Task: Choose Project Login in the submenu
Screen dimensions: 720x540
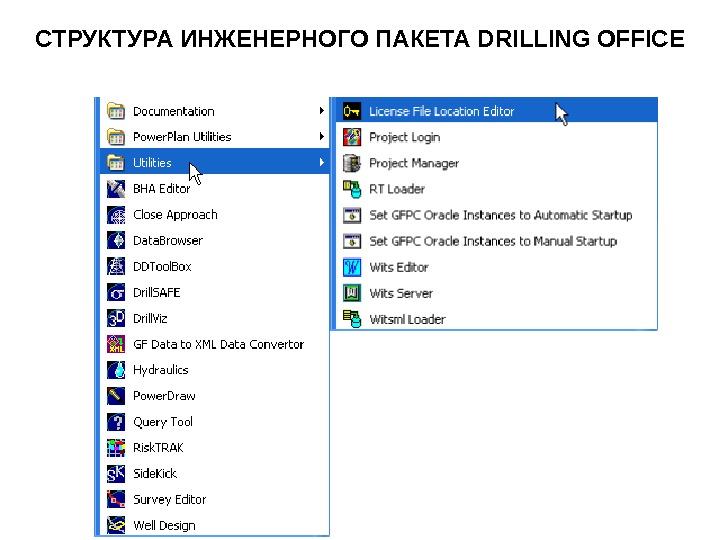Action: [496, 137]
